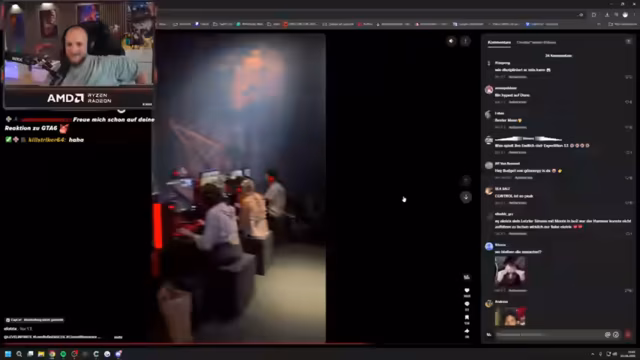The height and width of the screenshot is (360, 640).
Task: Mention a user with @ icon
Action: [607, 335]
